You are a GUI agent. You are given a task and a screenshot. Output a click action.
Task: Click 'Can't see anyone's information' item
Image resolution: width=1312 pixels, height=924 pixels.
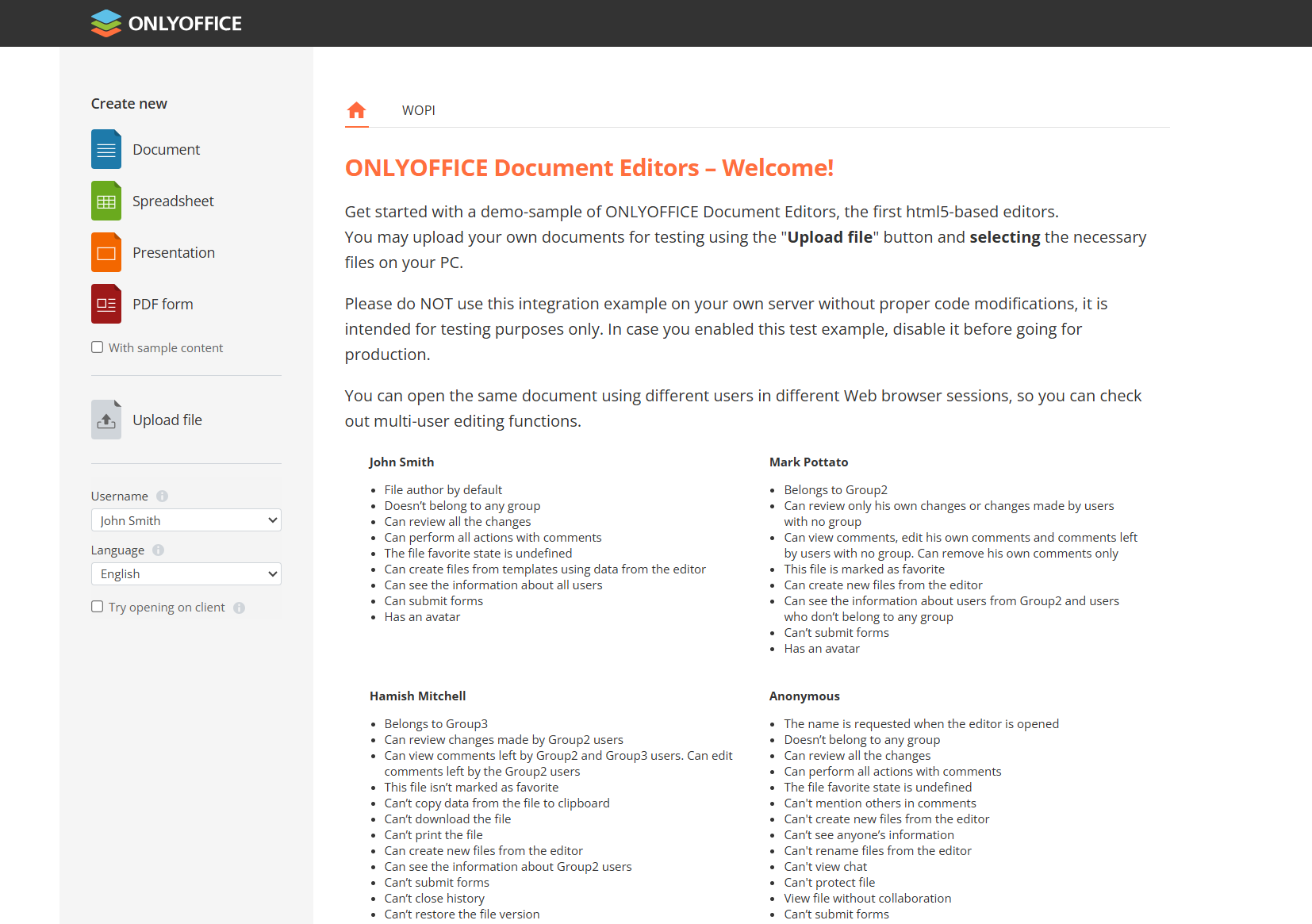click(x=869, y=835)
